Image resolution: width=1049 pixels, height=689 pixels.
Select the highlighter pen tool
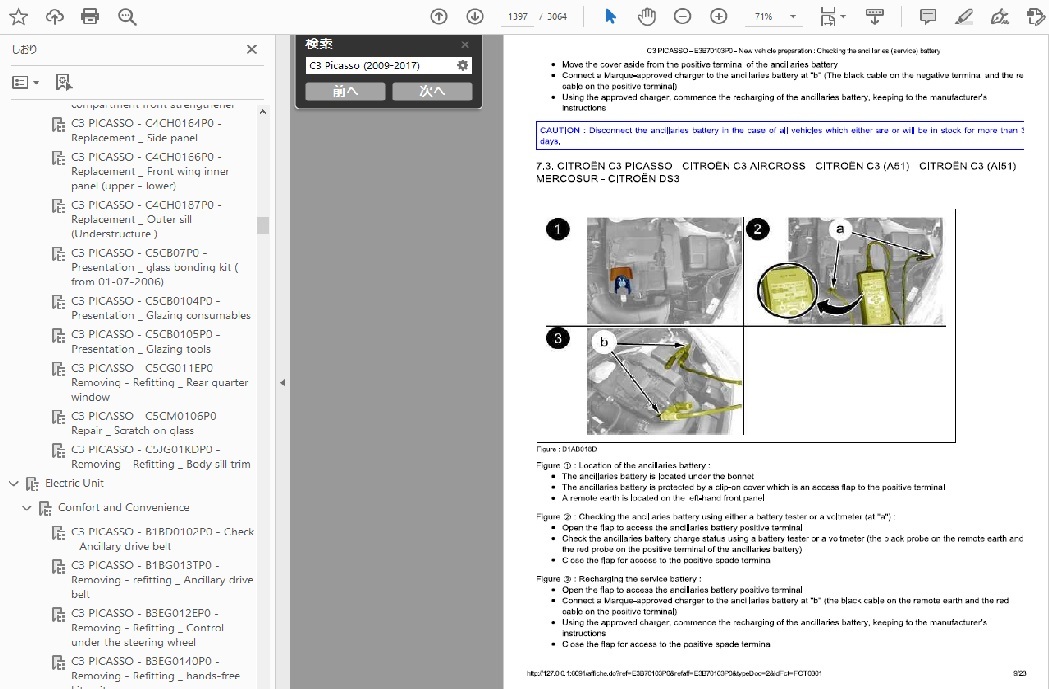point(963,17)
